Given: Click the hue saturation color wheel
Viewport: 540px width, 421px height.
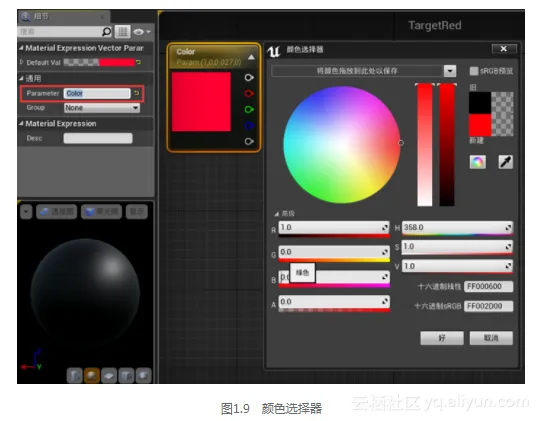Looking at the screenshot, I should tap(342, 145).
